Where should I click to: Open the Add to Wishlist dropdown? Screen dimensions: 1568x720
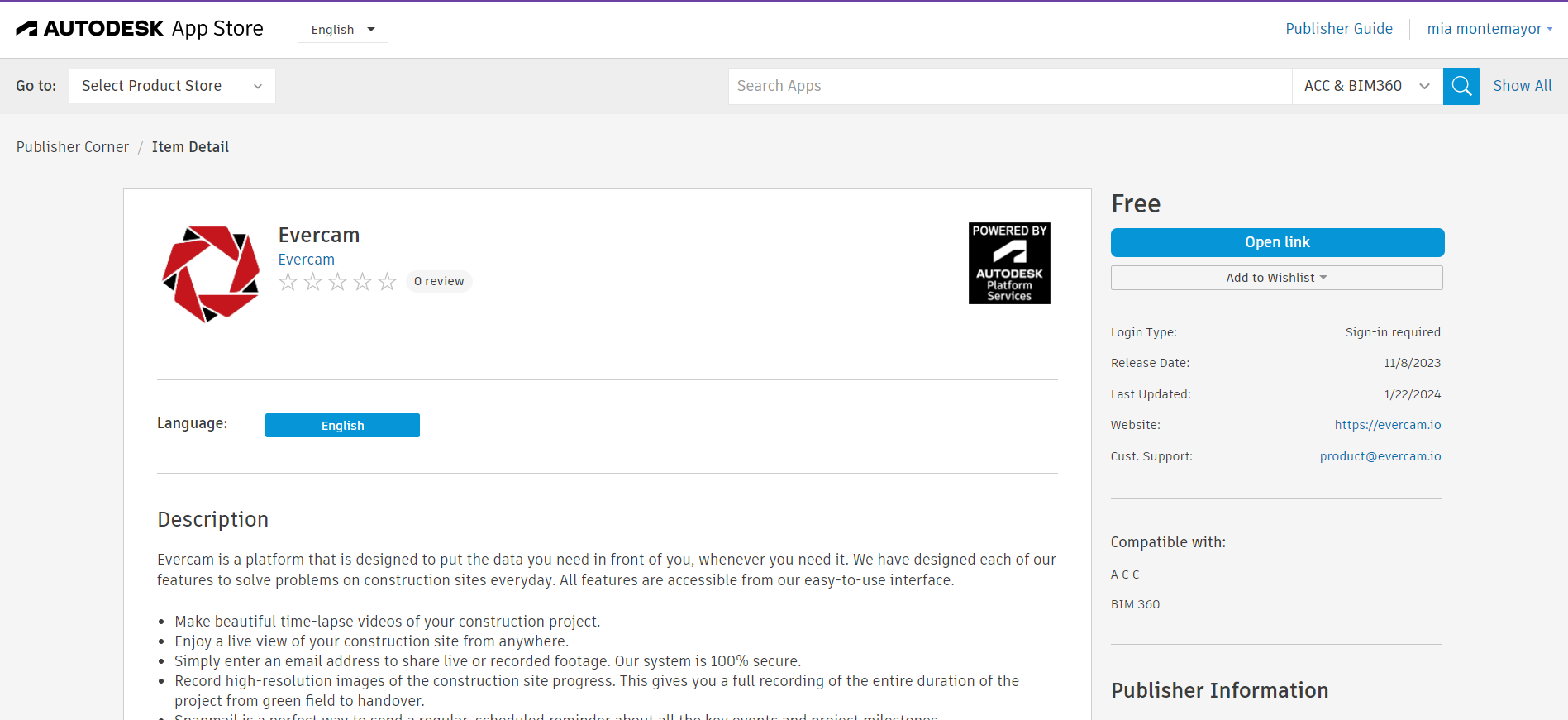pyautogui.click(x=1277, y=278)
